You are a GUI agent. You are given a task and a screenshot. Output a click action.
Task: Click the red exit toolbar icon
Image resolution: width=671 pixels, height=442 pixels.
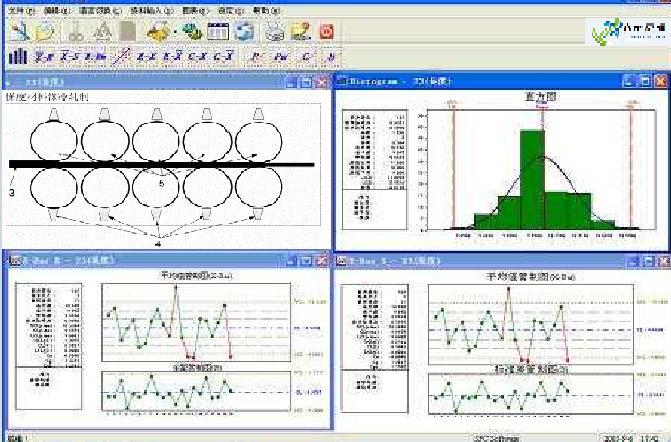pos(327,31)
